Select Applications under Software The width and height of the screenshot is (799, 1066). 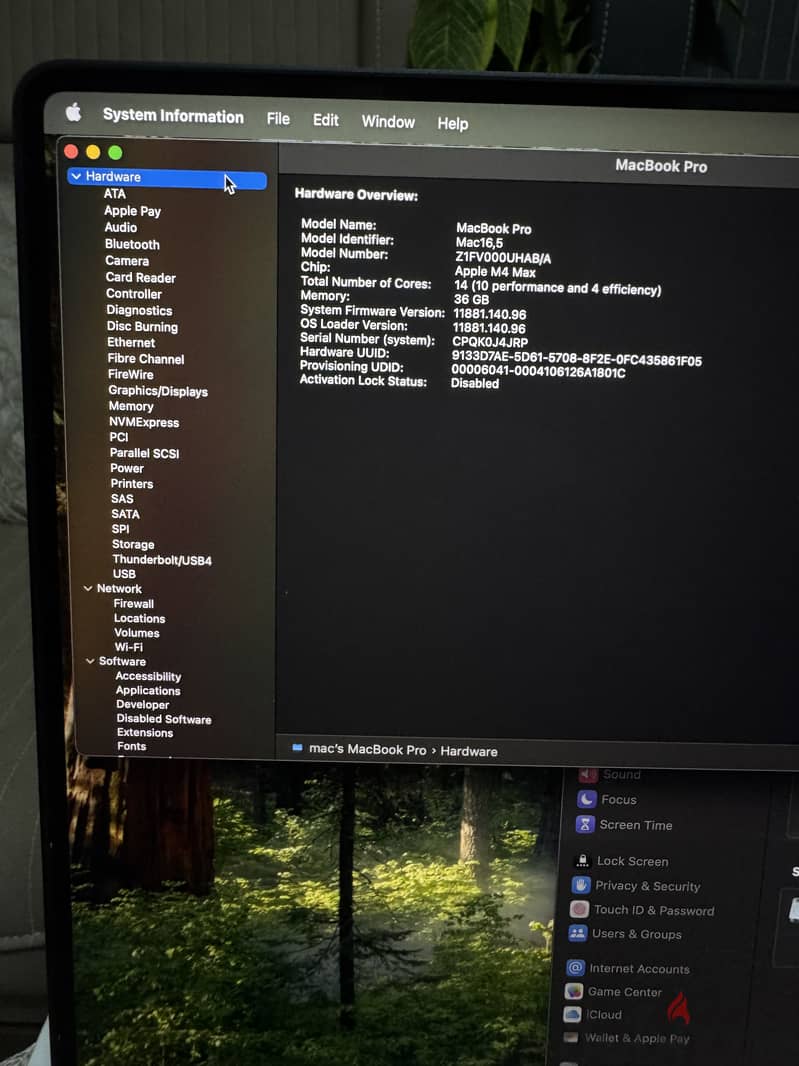148,691
